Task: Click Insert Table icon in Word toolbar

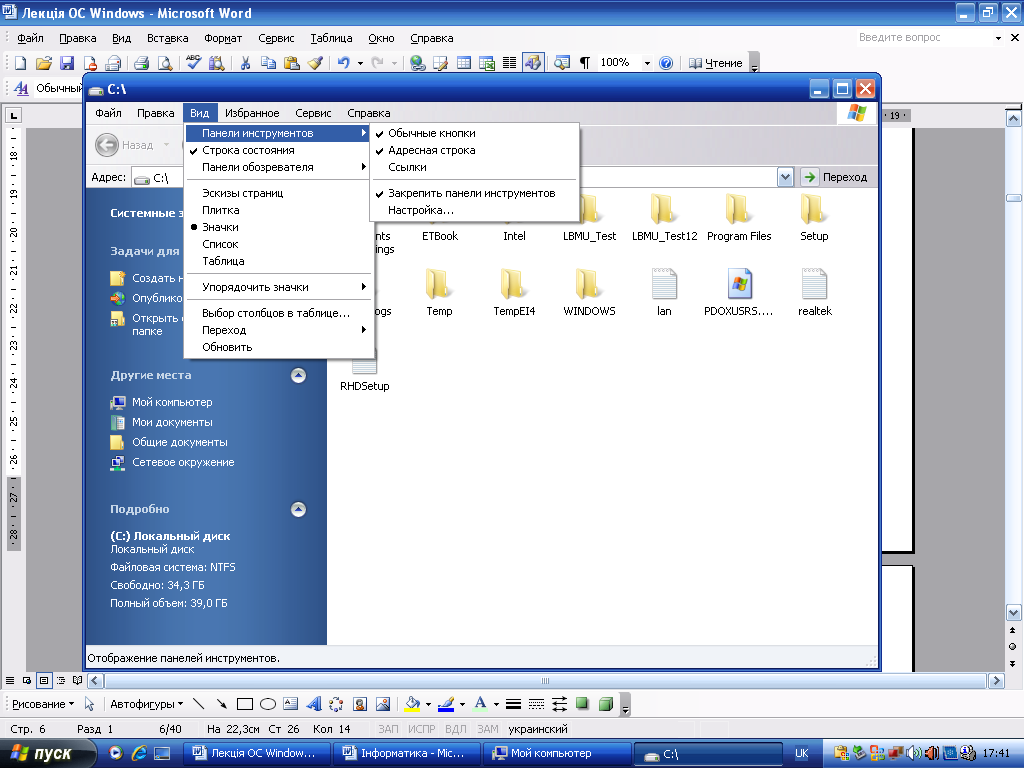Action: pyautogui.click(x=464, y=63)
